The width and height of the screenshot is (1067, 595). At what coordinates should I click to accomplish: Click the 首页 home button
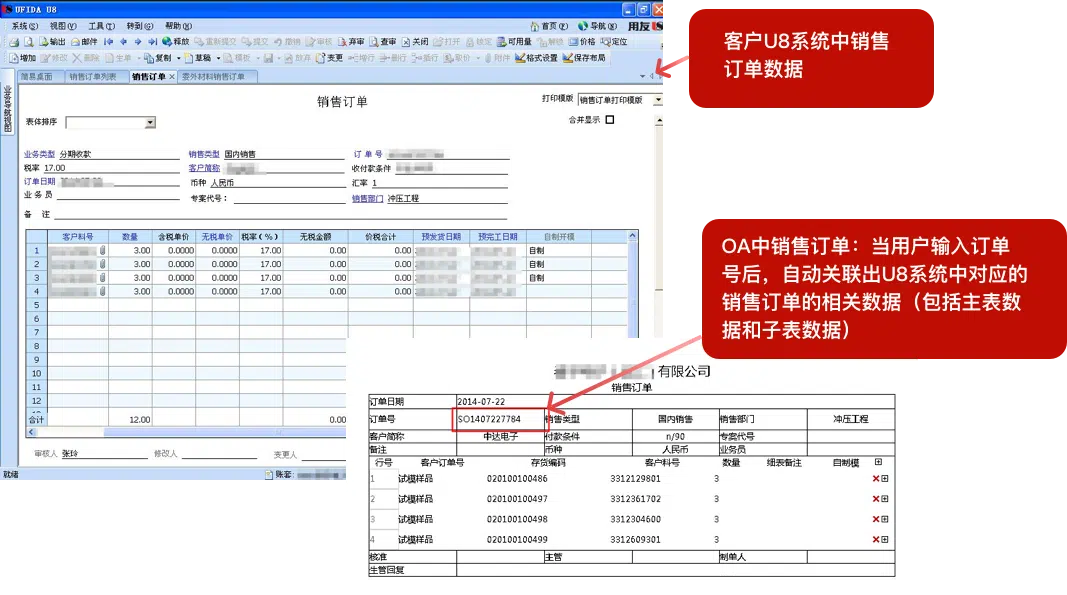coord(549,27)
